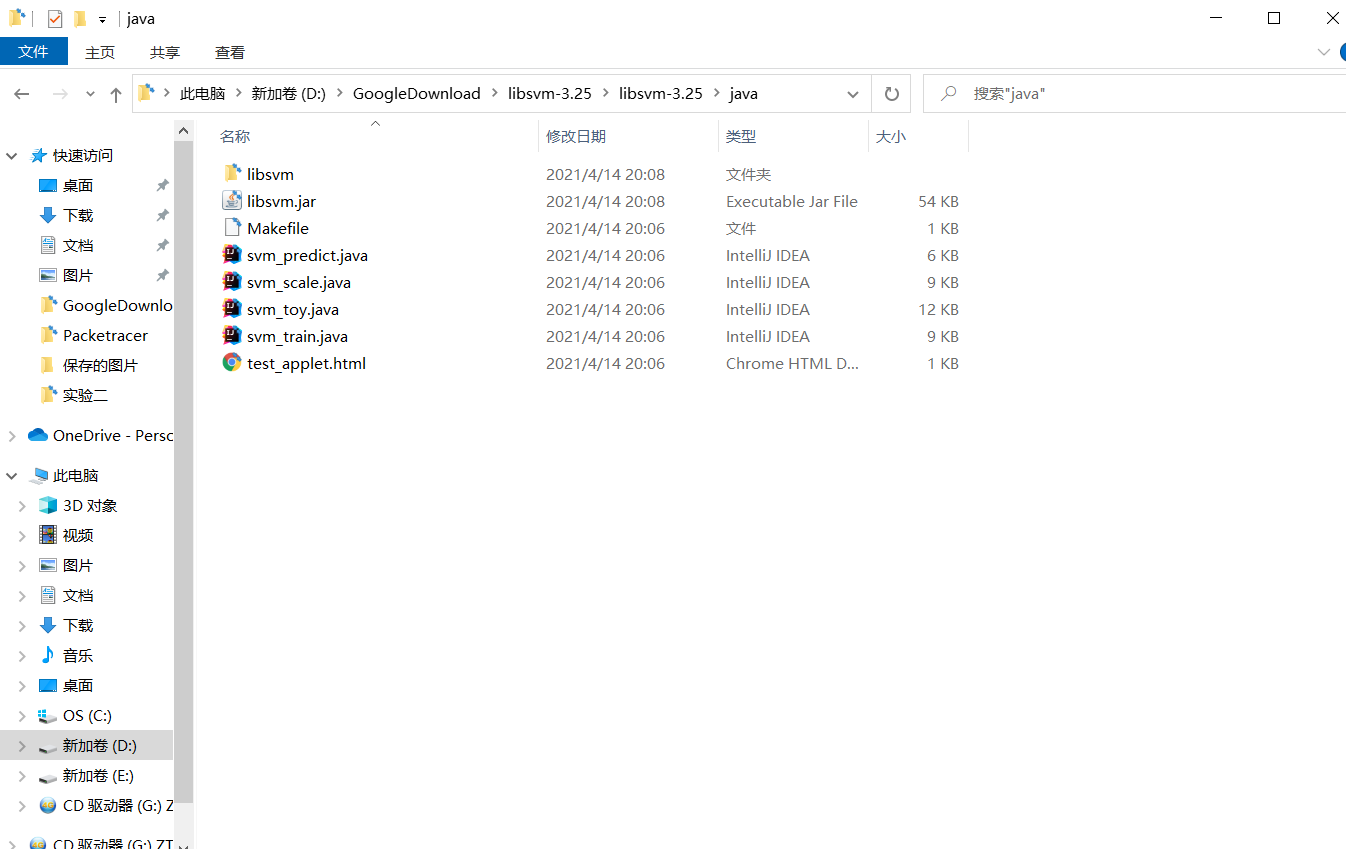The image size is (1346, 849).
Task: Refresh the java folder view
Action: point(891,94)
